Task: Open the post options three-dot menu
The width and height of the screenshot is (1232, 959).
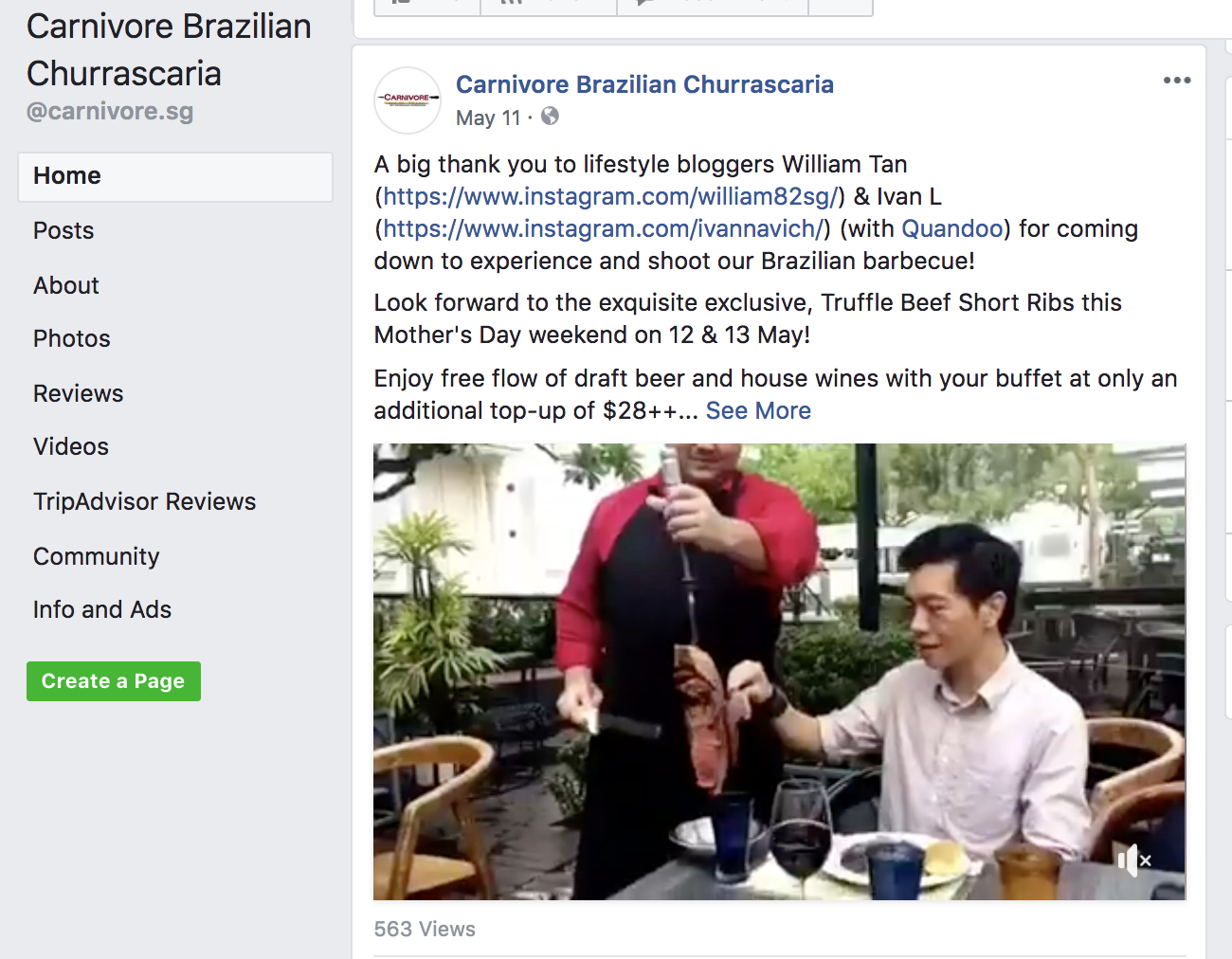Action: (x=1177, y=81)
